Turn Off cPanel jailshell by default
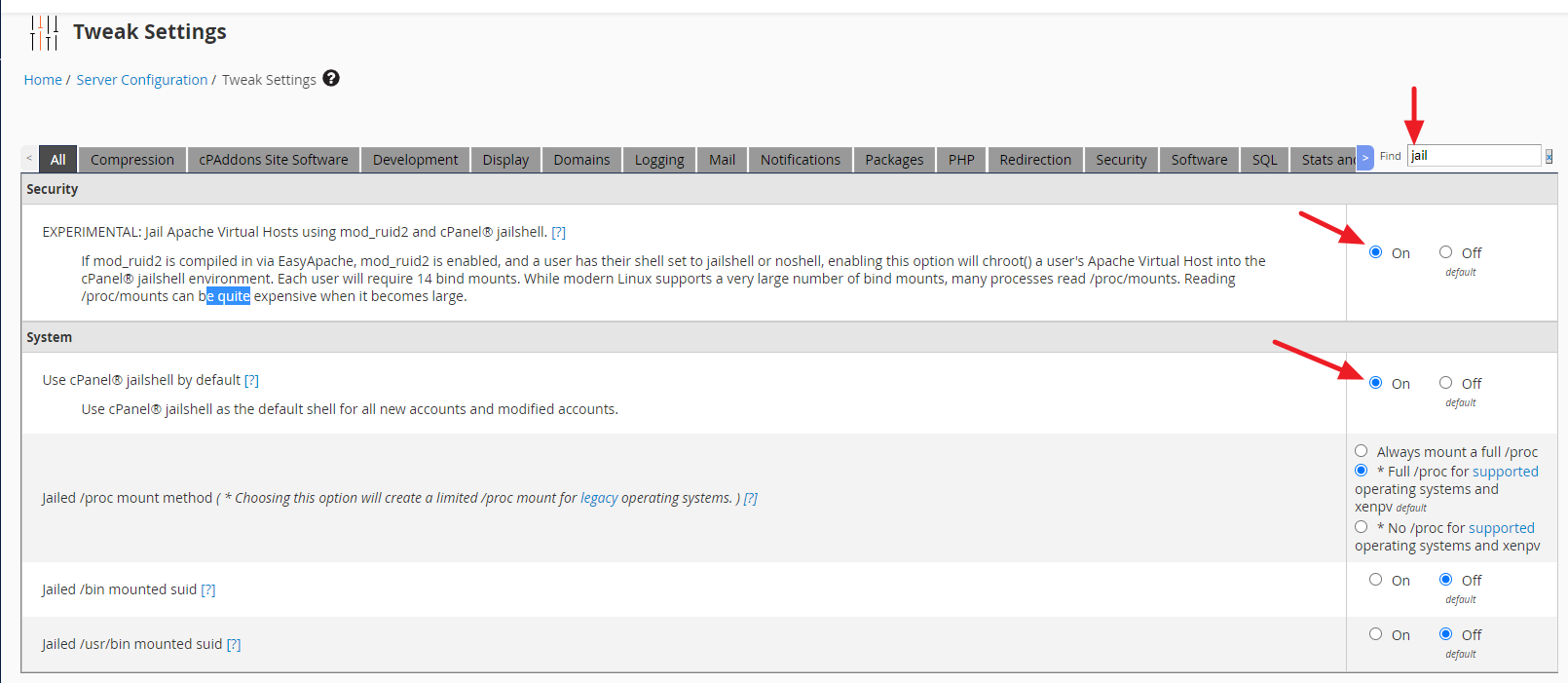This screenshot has height=683, width=1568. pyautogui.click(x=1445, y=383)
